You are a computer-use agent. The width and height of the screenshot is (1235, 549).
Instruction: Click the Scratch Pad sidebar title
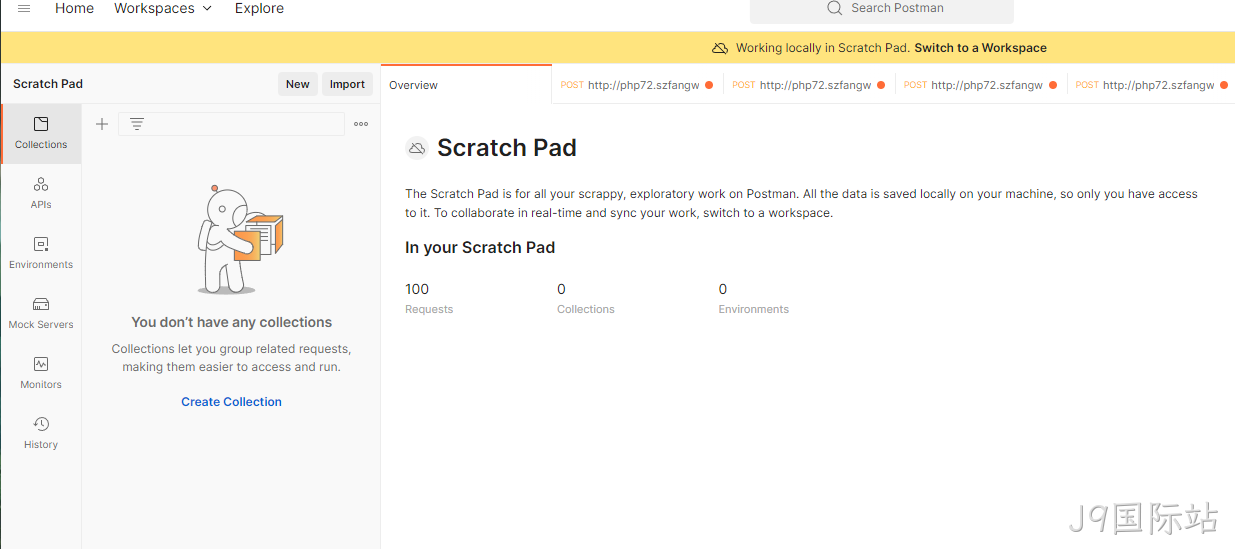[x=48, y=84]
